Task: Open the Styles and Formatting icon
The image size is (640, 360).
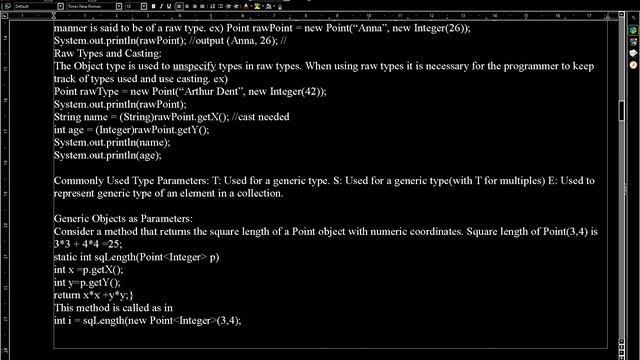Action: point(7,6)
